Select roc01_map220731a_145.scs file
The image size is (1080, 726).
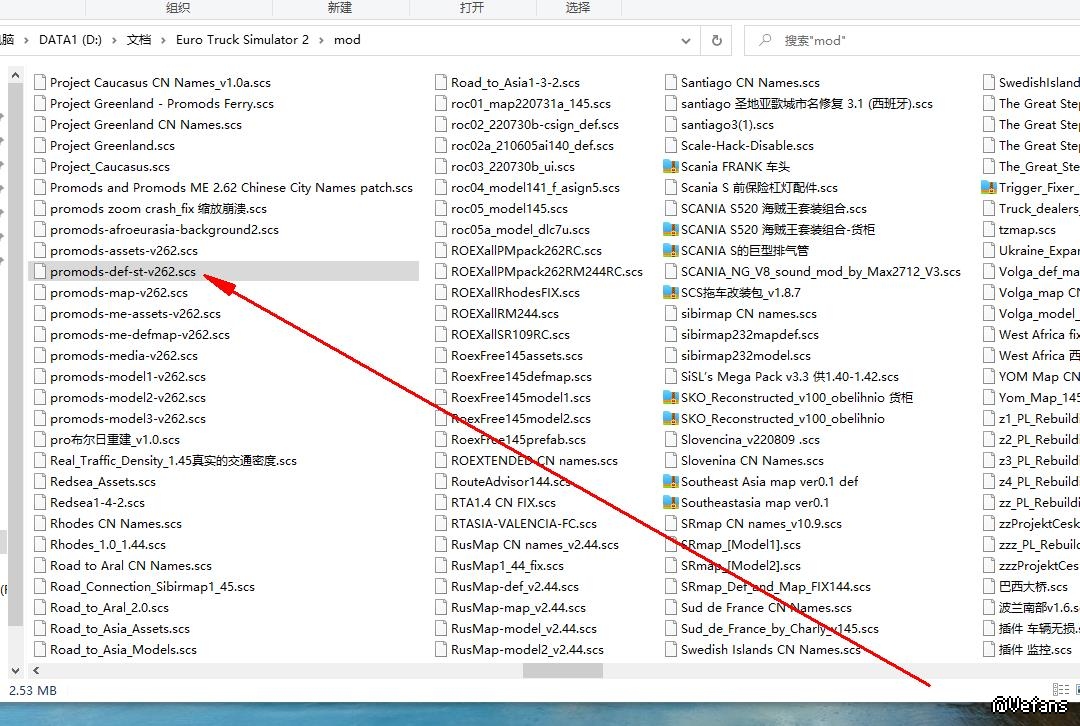coord(531,103)
